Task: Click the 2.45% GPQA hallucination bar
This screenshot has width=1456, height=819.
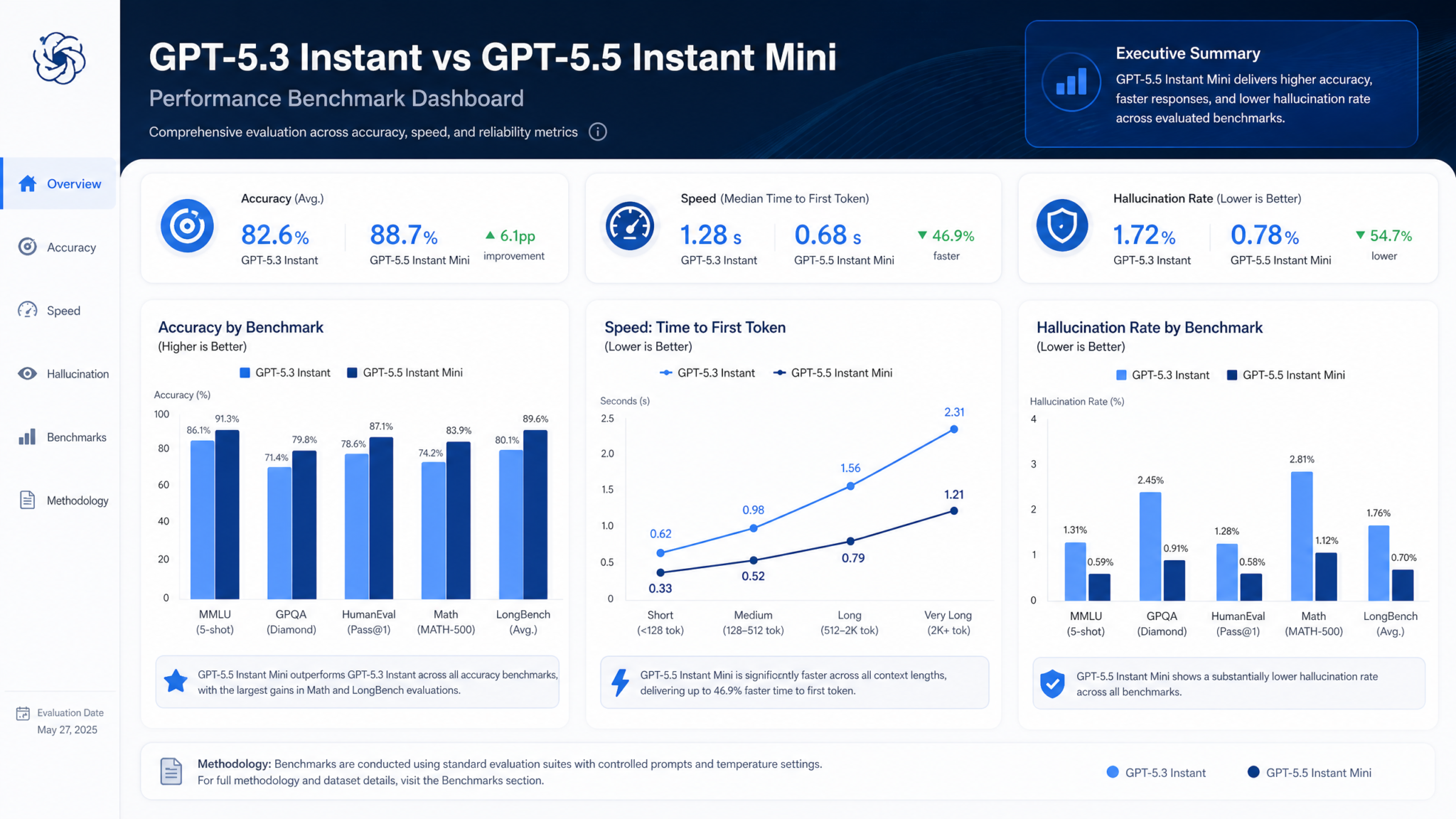Action: pos(1150,546)
